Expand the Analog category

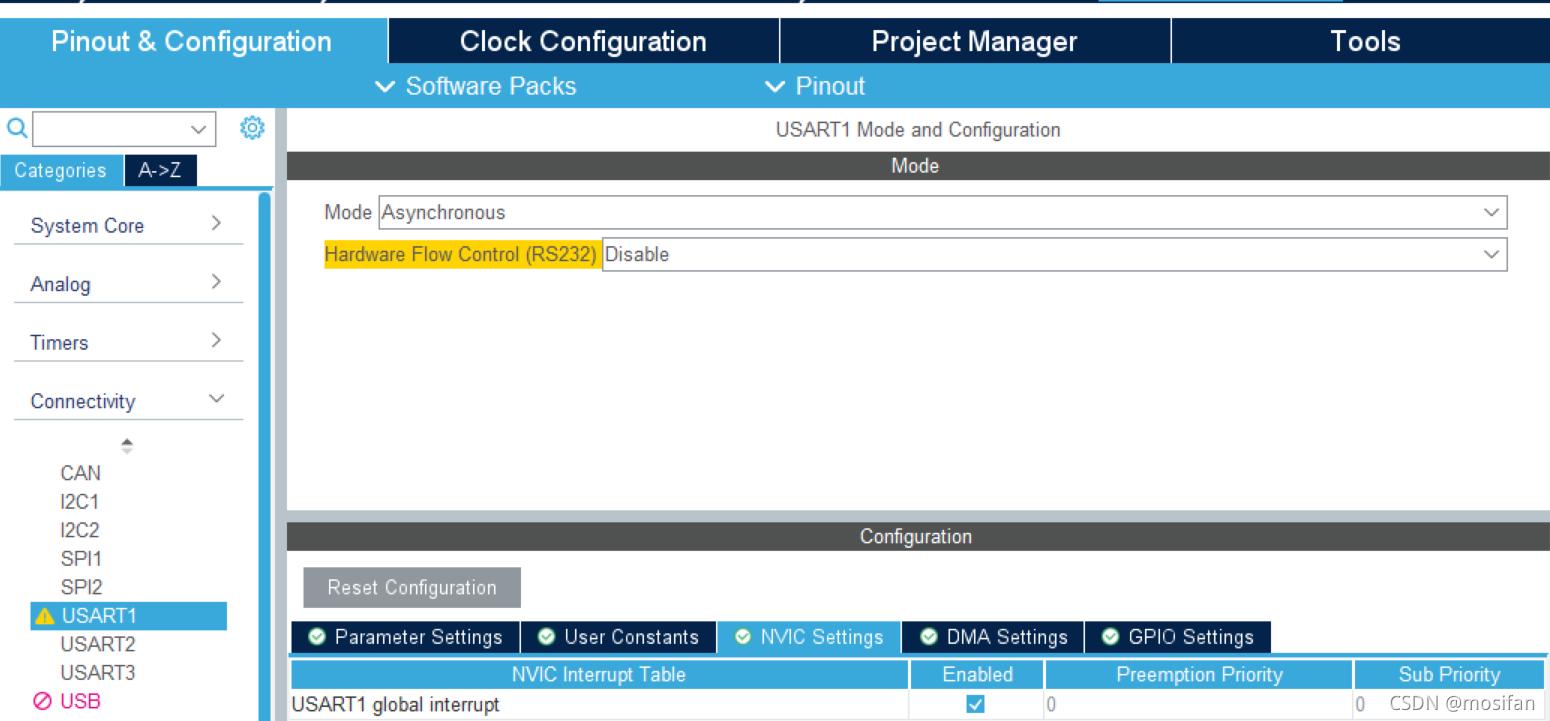click(x=128, y=284)
